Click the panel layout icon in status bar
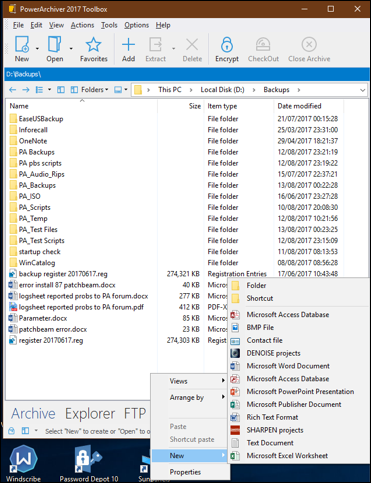Screen dimensions: 371x483 point(25,431)
